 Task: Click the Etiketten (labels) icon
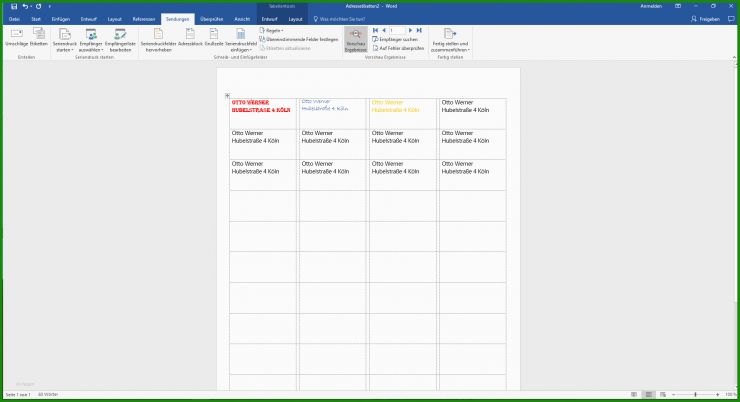38,36
